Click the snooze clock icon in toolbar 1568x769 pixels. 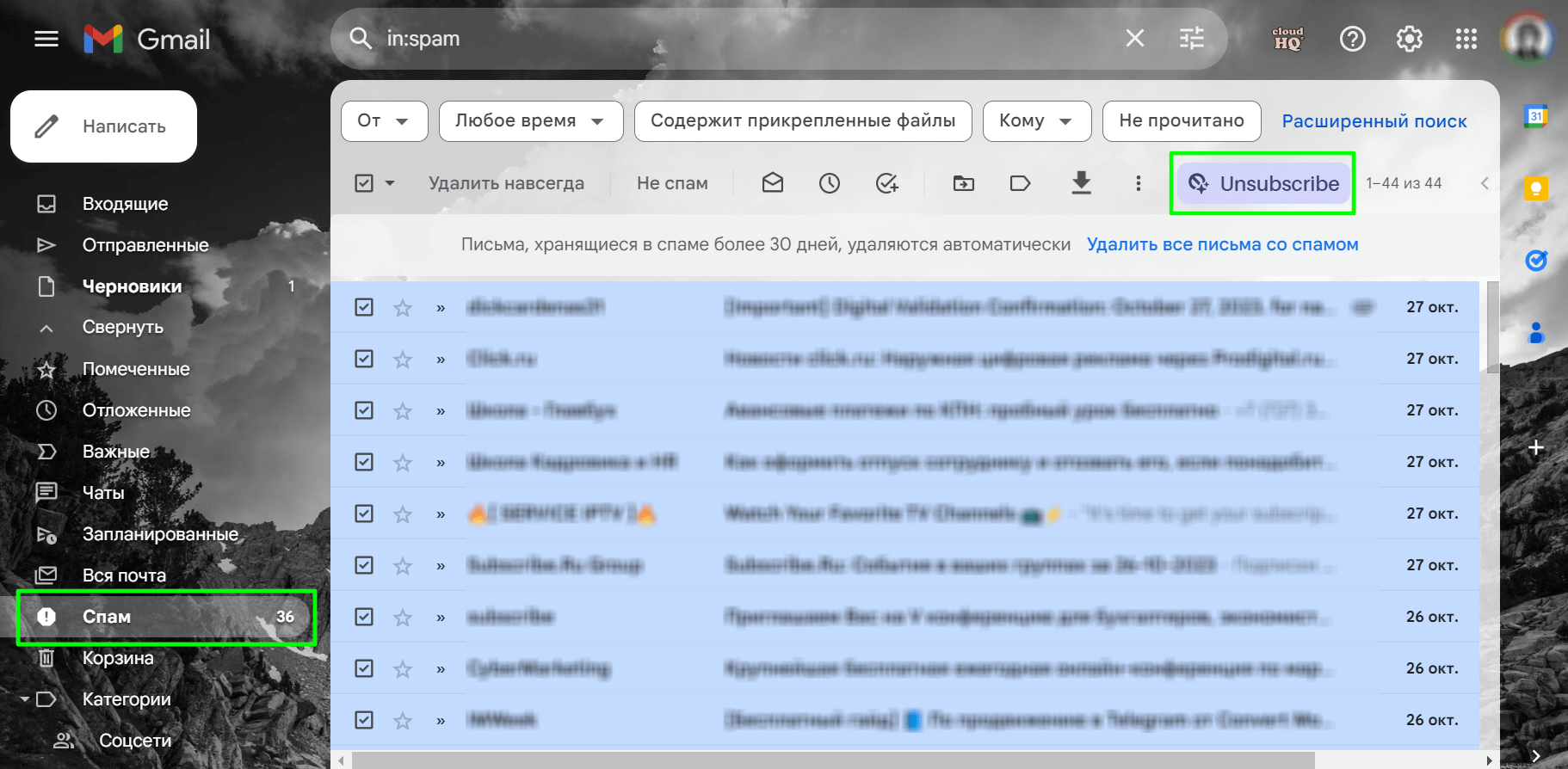point(829,182)
